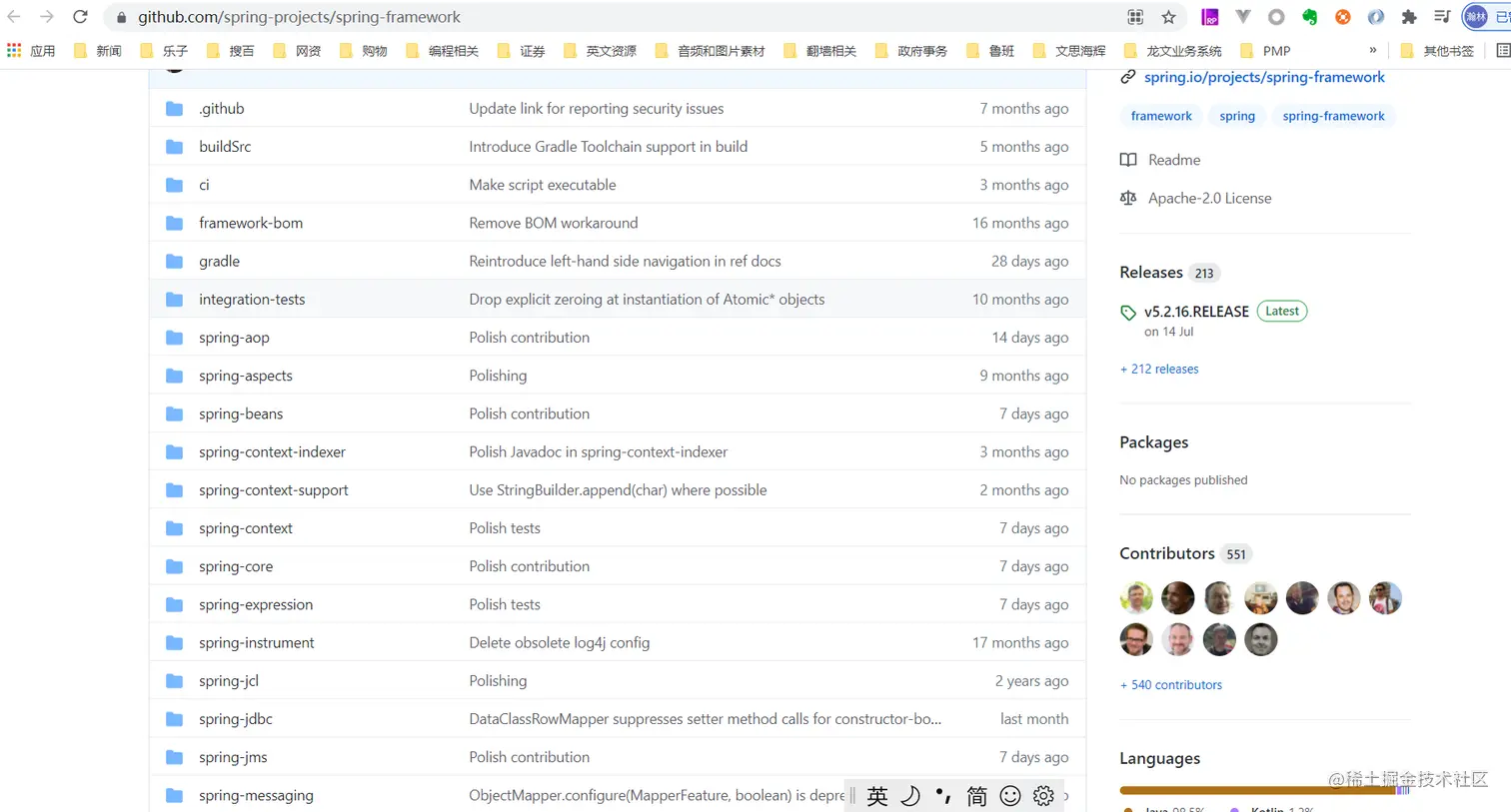Open commit 'Delete obsolete log4j config'

[x=560, y=643]
